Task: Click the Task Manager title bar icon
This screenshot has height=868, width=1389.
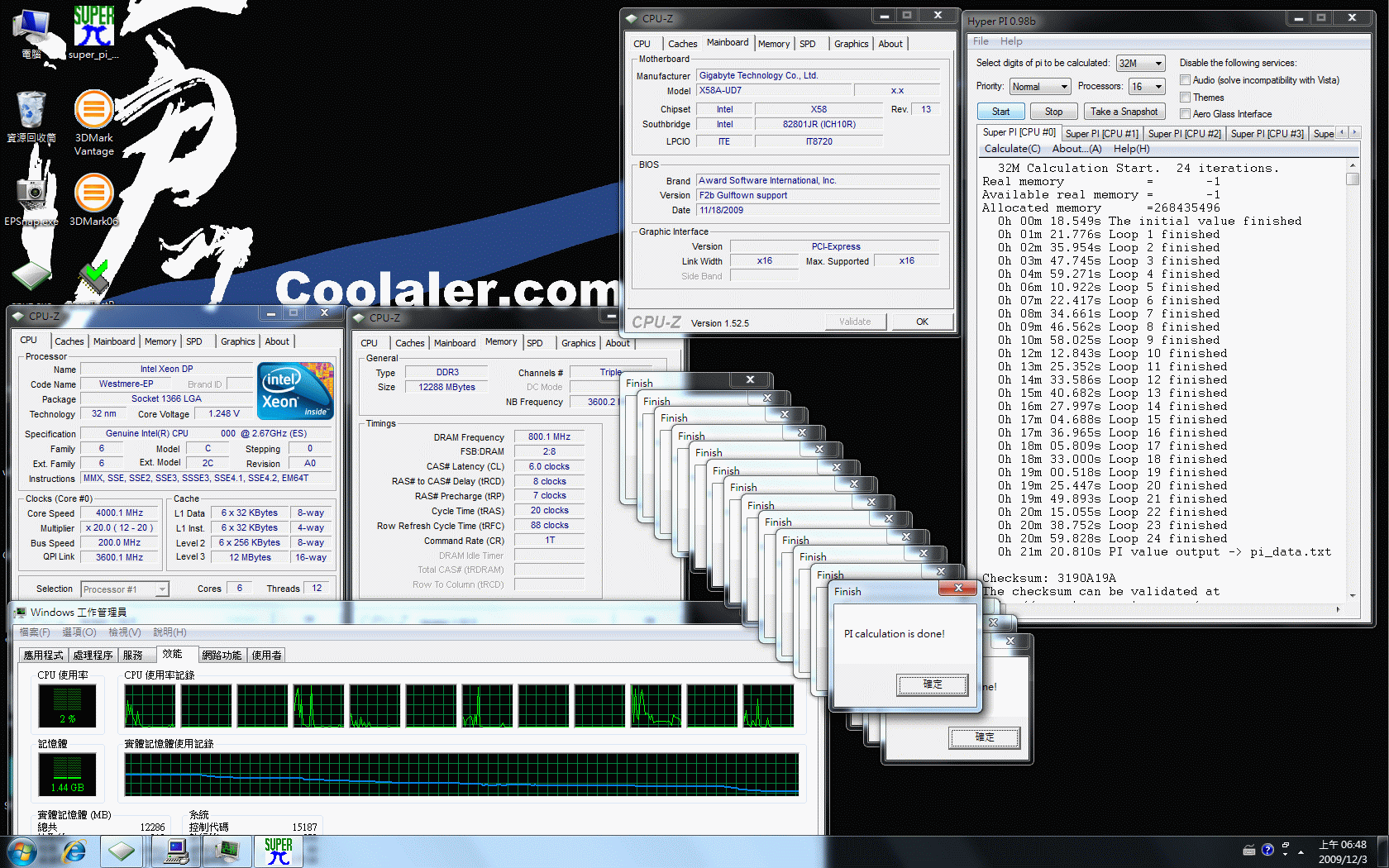Action: pyautogui.click(x=19, y=612)
